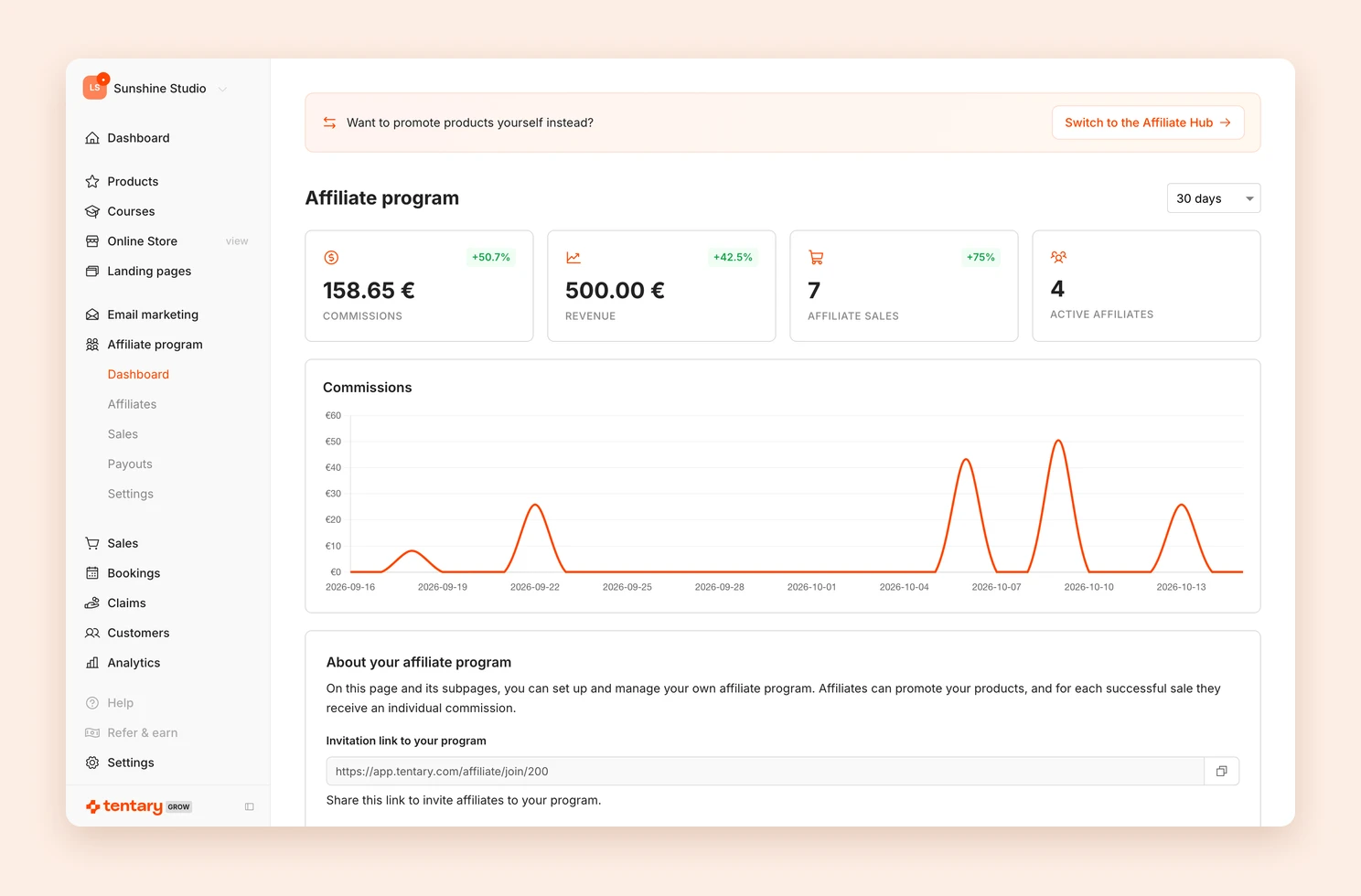Click the Settings gear icon at sidebar bottom
The image size is (1361, 896).
(x=92, y=763)
